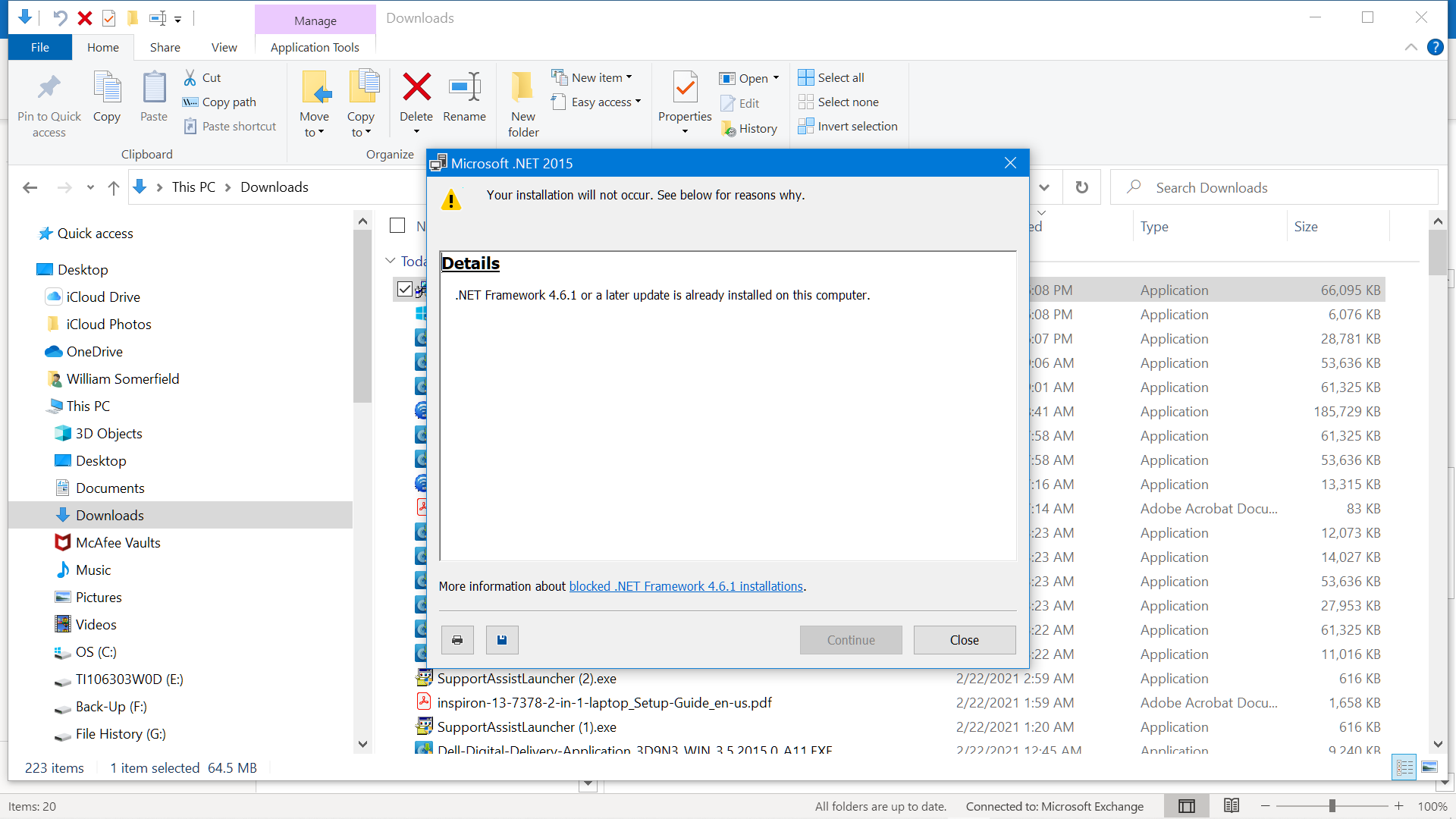Collapse the Today group chevron

coord(391,261)
